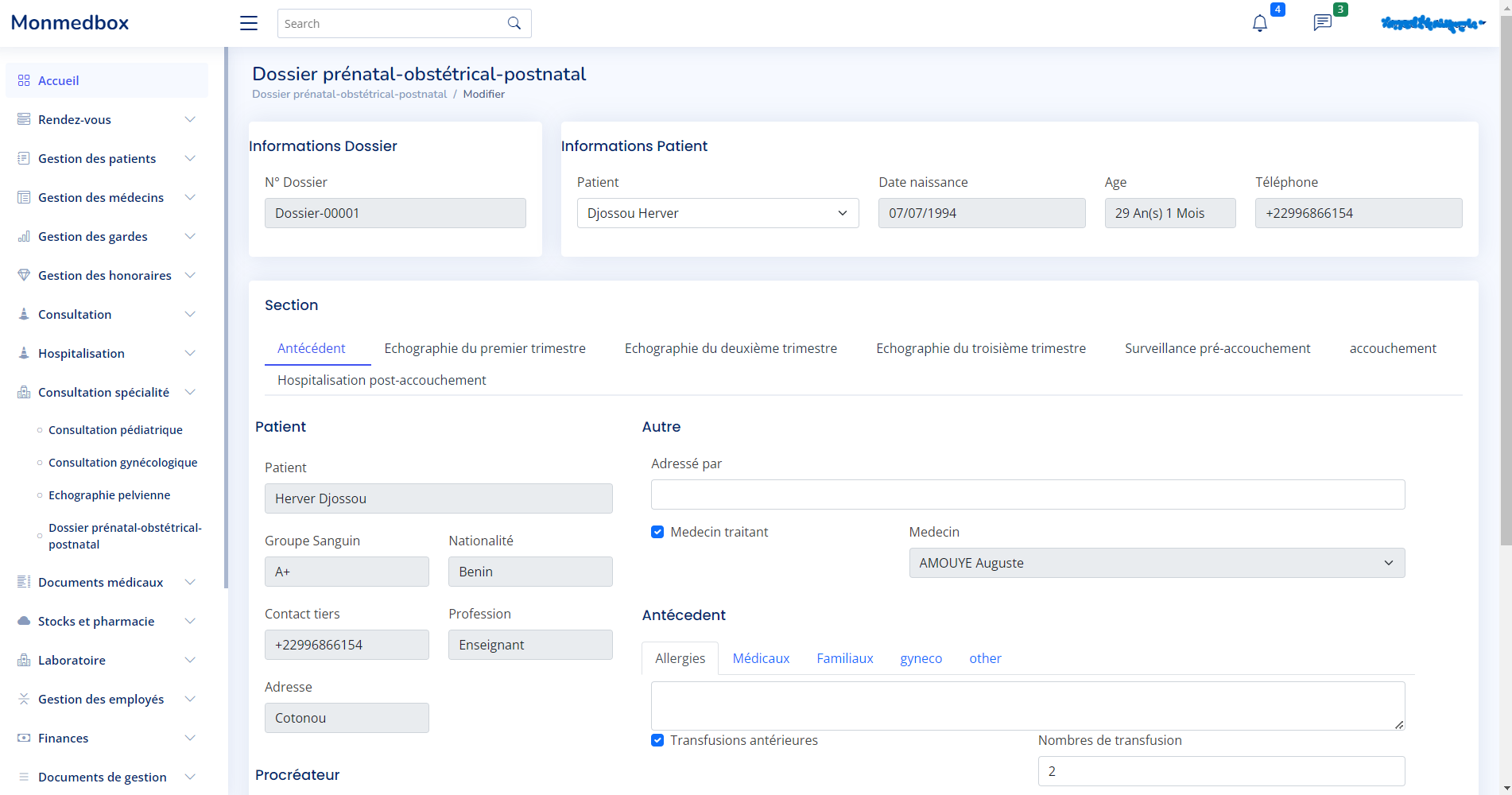The image size is (1512, 795).
Task: Open the Patient Djossou Herver dropdown
Action: 717,213
